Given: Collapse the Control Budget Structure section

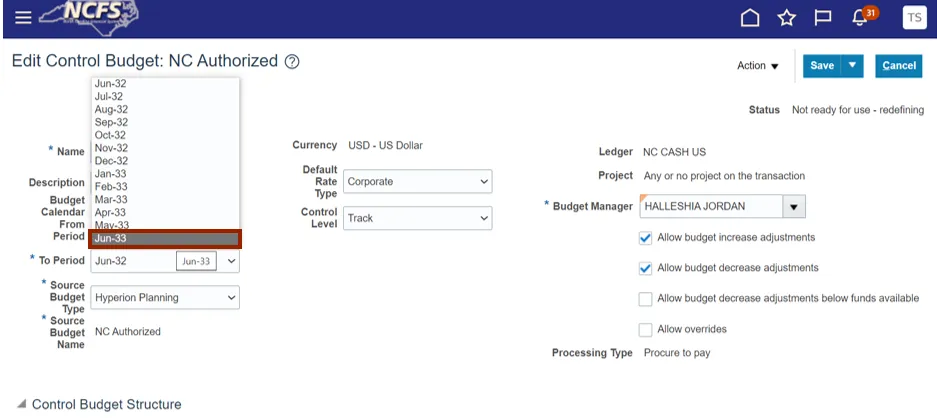Looking at the screenshot, I should [22, 404].
